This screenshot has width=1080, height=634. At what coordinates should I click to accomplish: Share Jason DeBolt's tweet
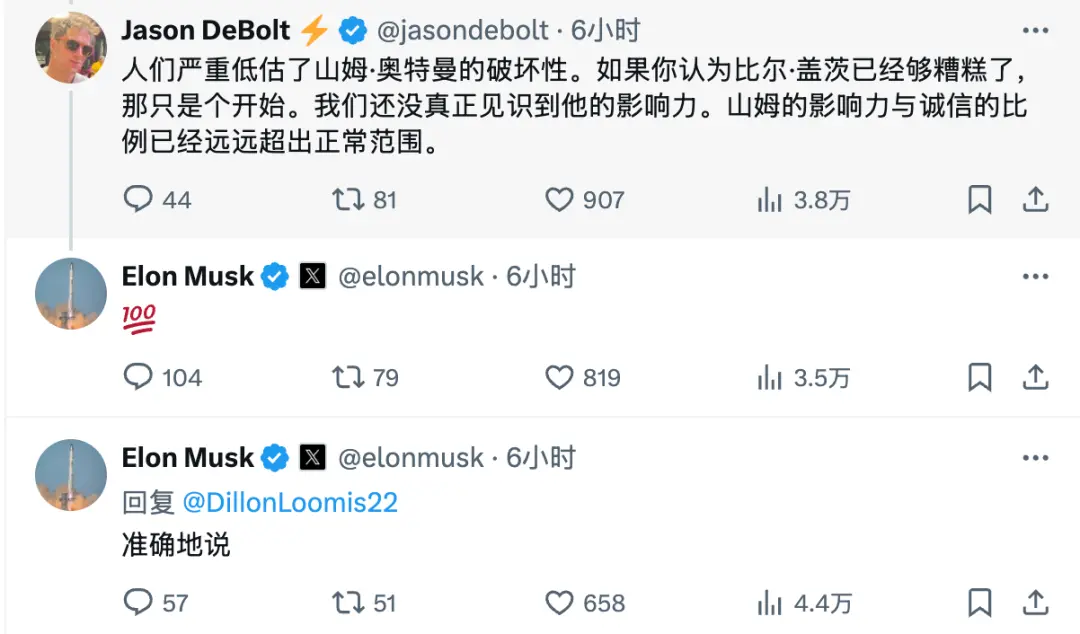click(x=1035, y=199)
